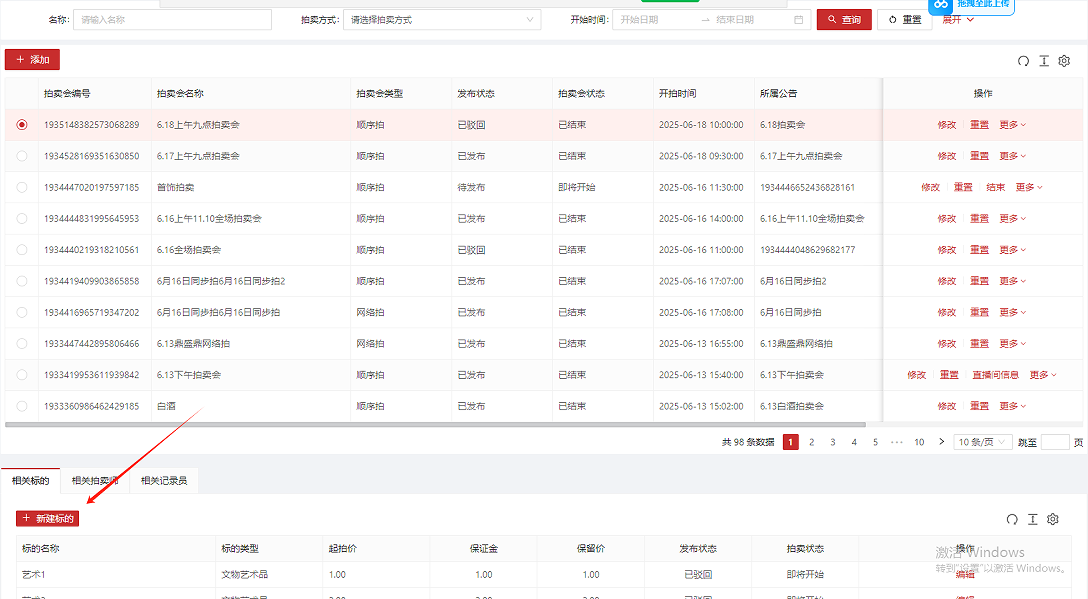The image size is (1088, 599).
Task: Select radio for 白酒 row
Action: click(x=22, y=406)
